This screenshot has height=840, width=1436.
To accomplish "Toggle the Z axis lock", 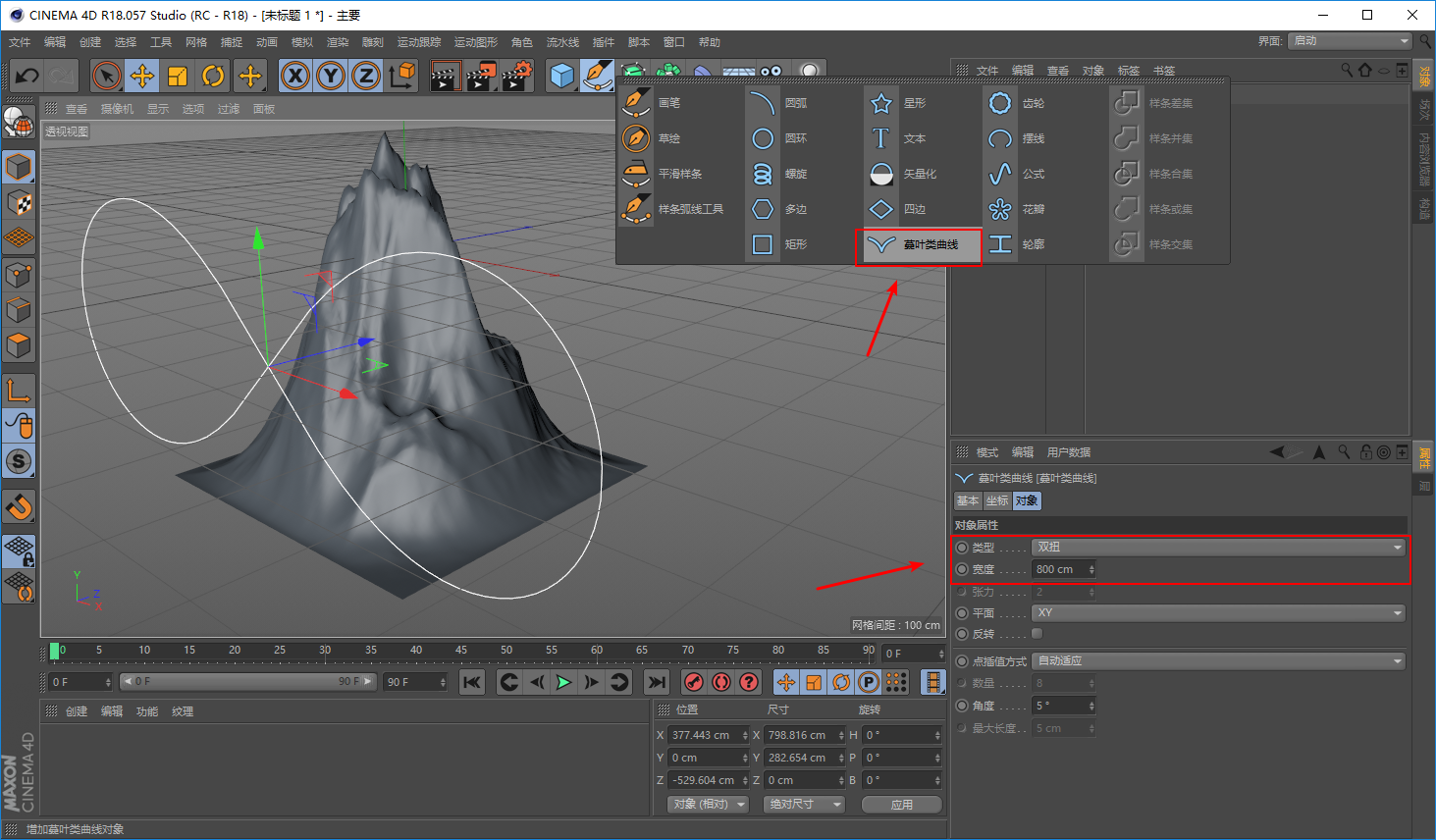I will point(366,76).
